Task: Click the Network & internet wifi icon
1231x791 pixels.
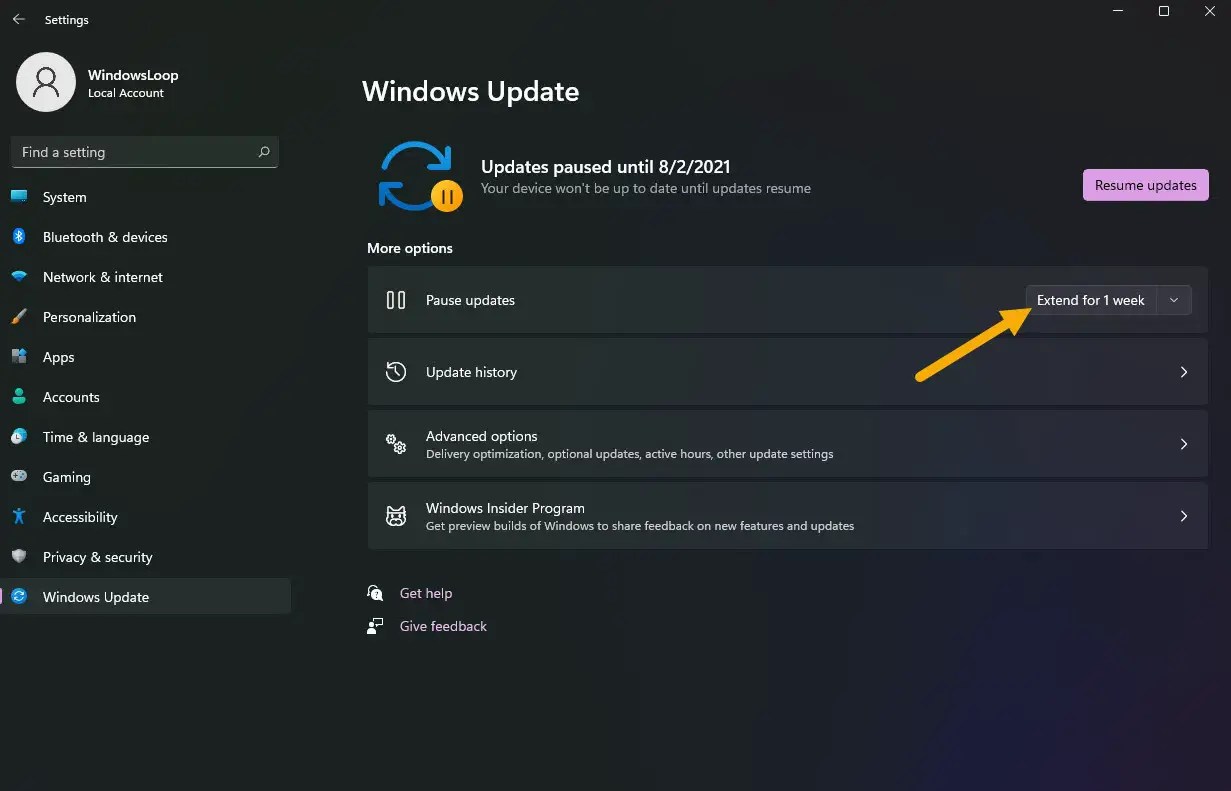Action: click(x=19, y=277)
